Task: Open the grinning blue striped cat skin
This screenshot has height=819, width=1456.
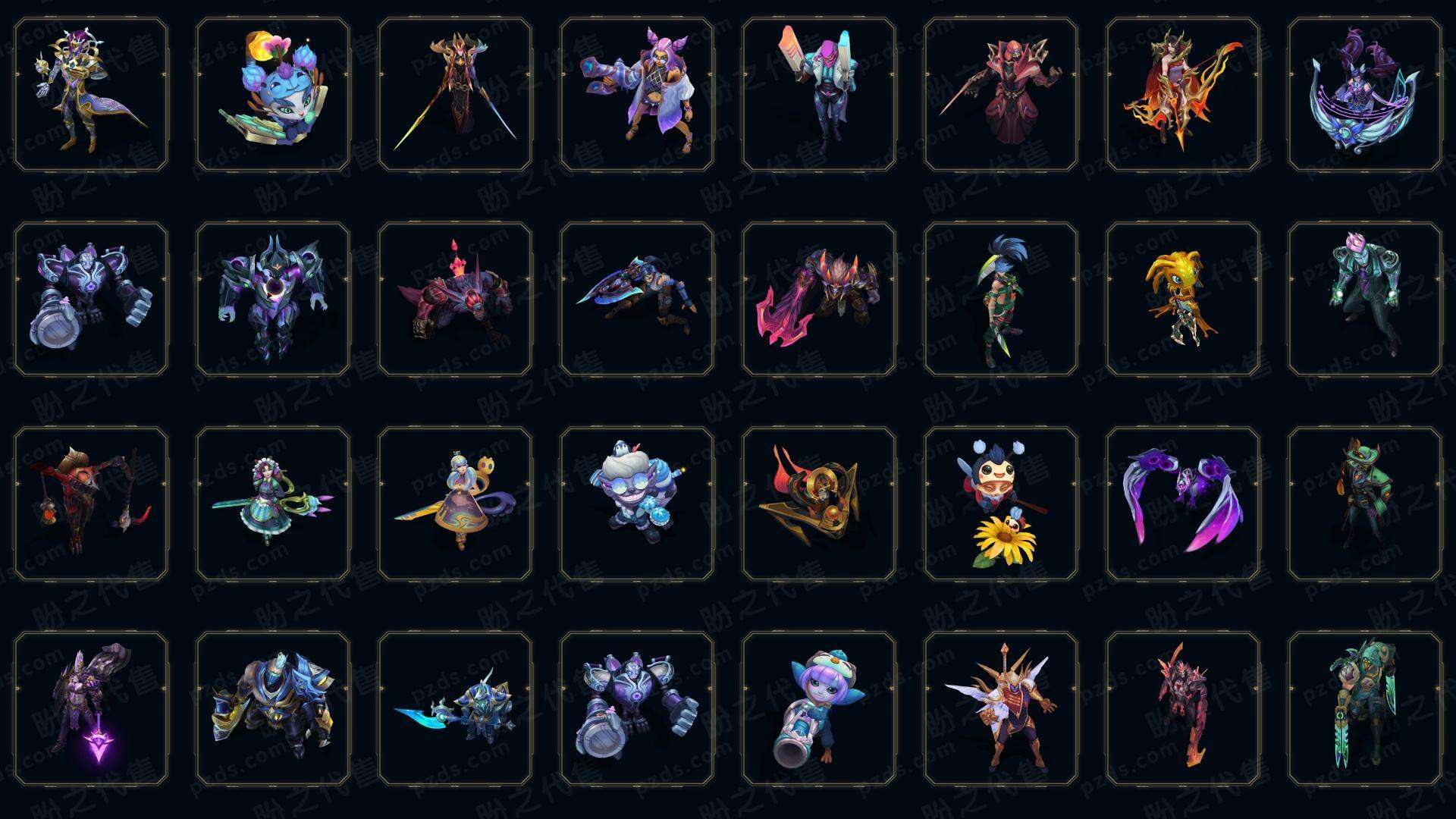Action: point(637,504)
